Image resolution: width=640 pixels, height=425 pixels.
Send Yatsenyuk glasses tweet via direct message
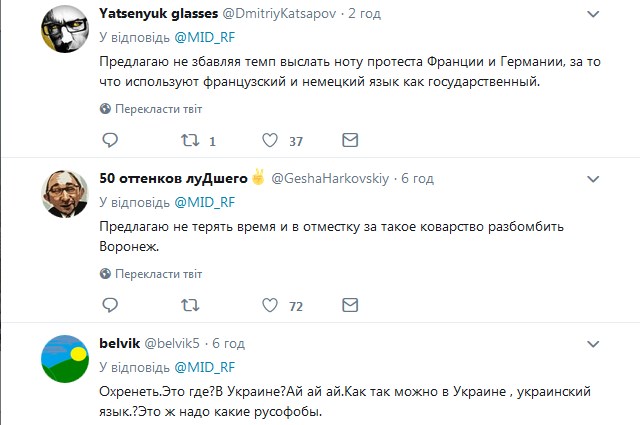tap(349, 140)
